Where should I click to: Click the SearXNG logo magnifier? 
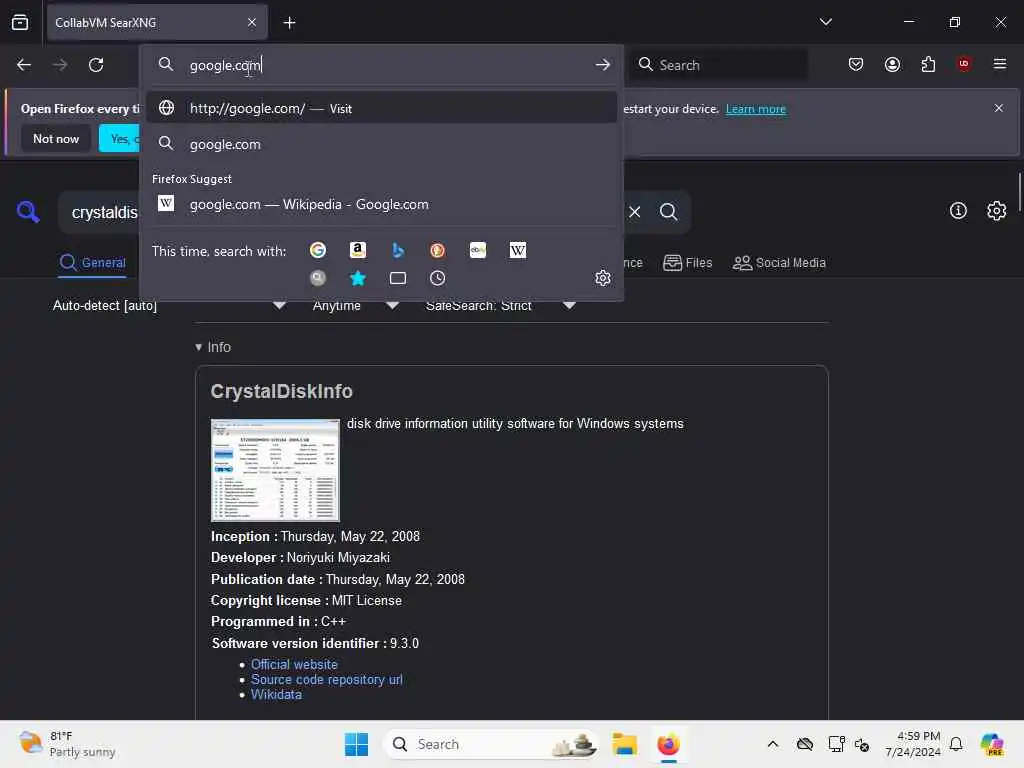[28, 212]
